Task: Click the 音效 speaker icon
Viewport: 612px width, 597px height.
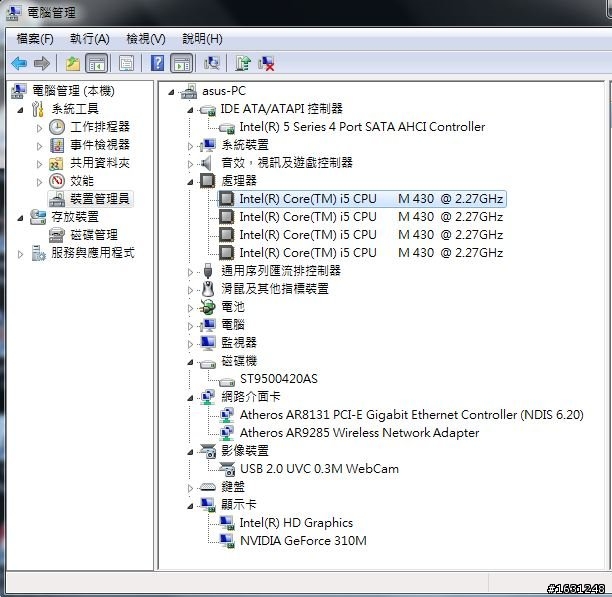Action: point(206,163)
